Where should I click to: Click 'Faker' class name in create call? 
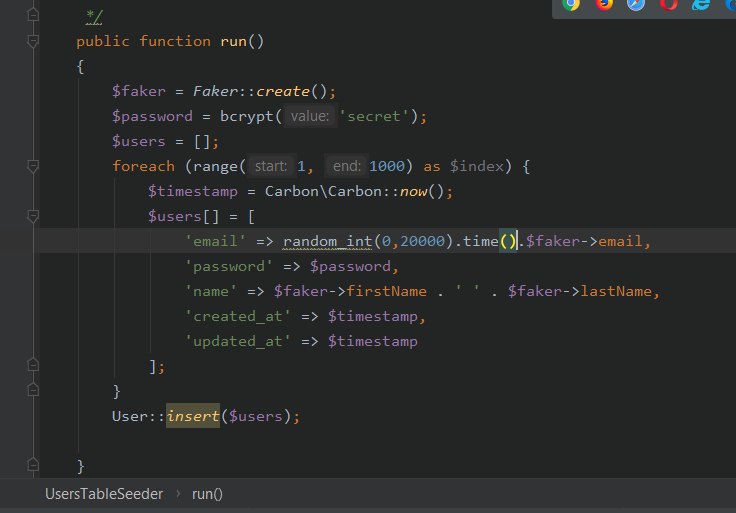215,91
